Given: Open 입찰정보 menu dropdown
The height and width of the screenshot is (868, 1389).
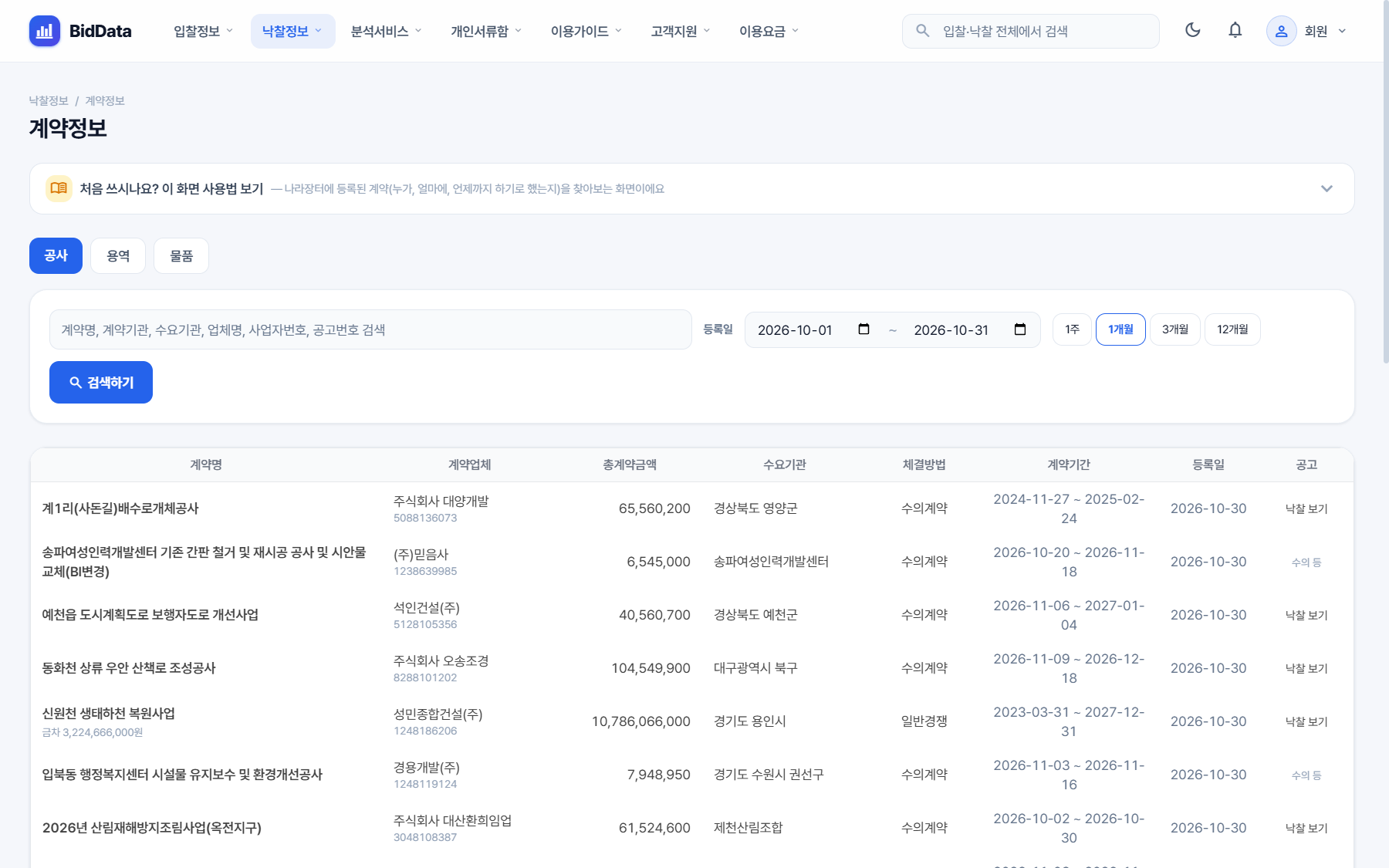Looking at the screenshot, I should (x=203, y=31).
